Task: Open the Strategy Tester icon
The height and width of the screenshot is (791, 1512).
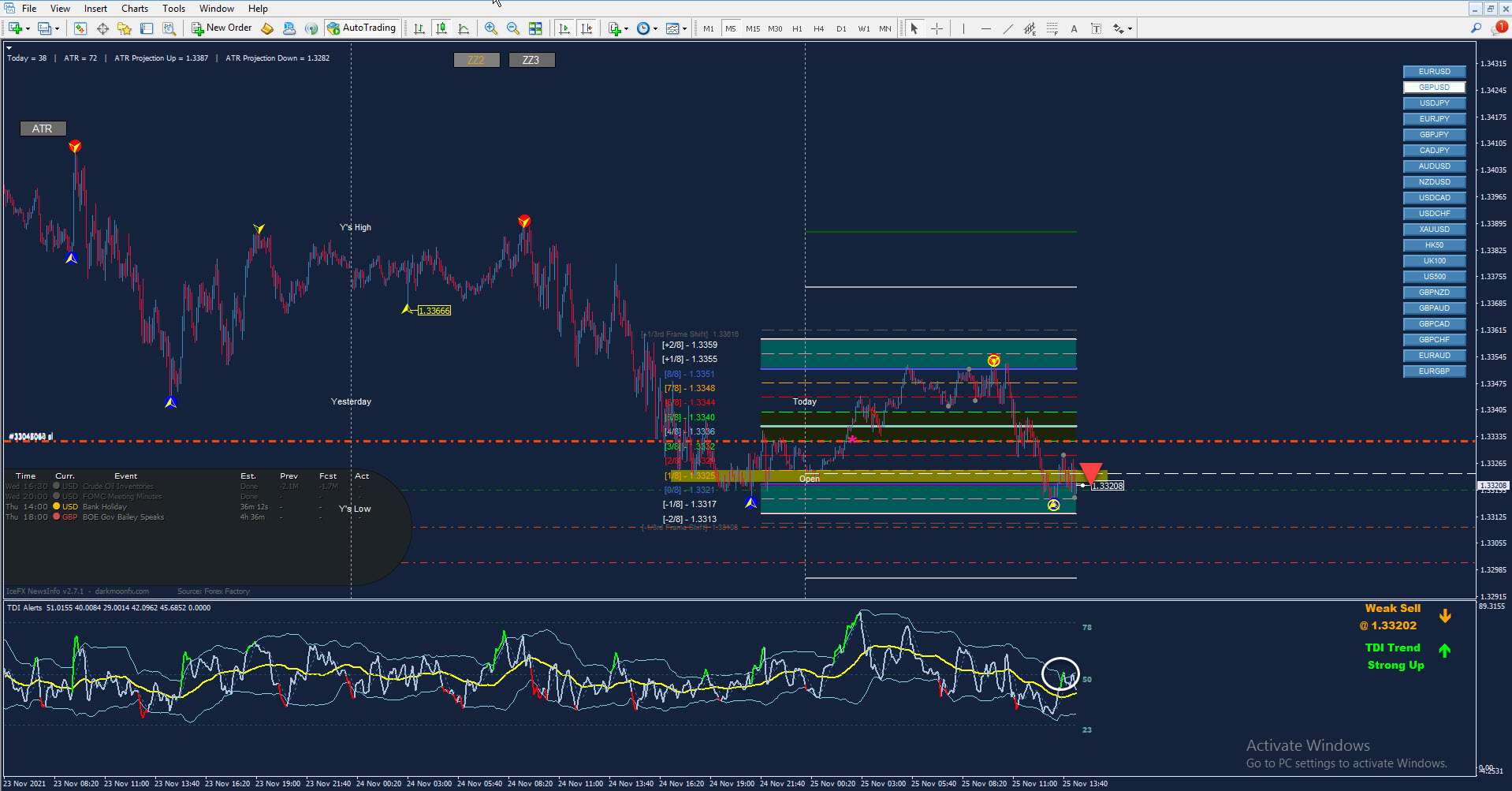Action: point(169,28)
